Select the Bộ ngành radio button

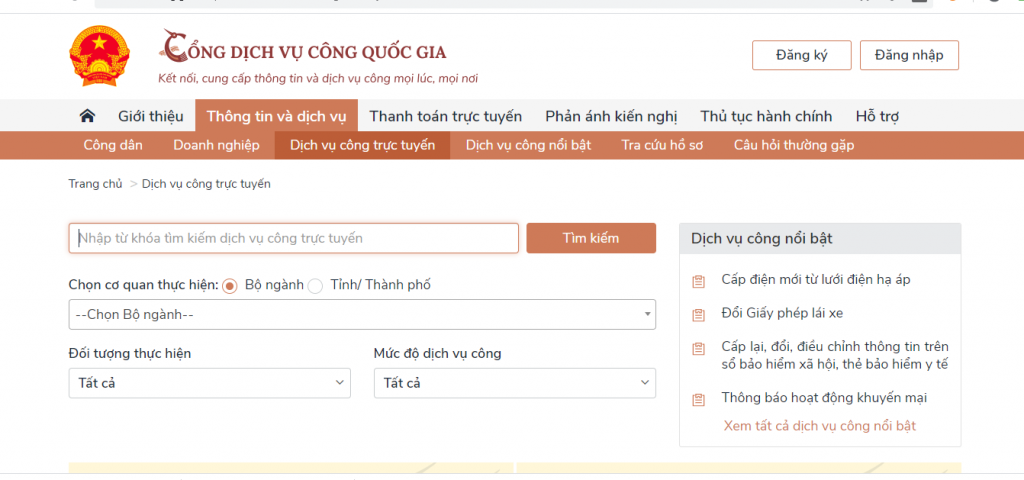(230, 286)
